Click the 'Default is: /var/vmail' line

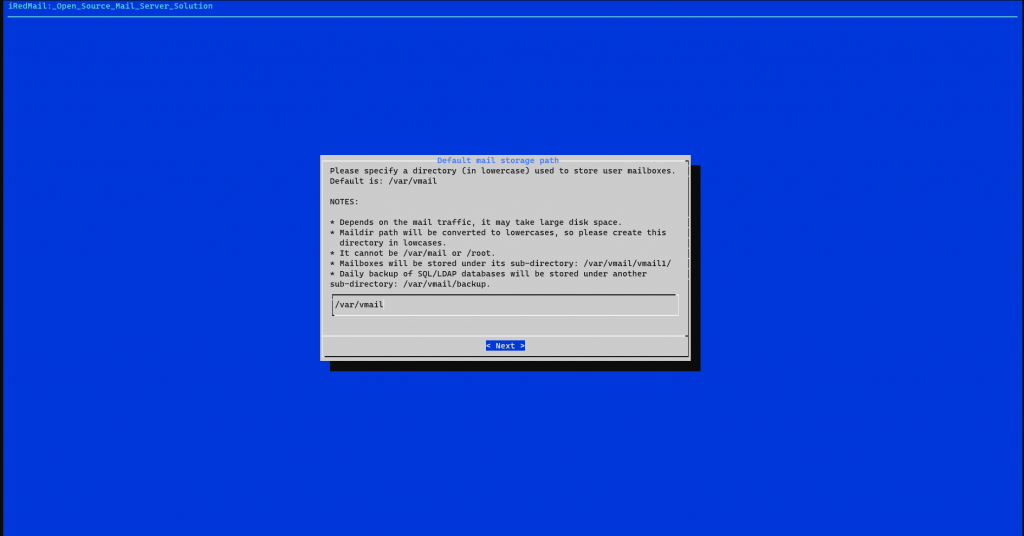click(383, 181)
